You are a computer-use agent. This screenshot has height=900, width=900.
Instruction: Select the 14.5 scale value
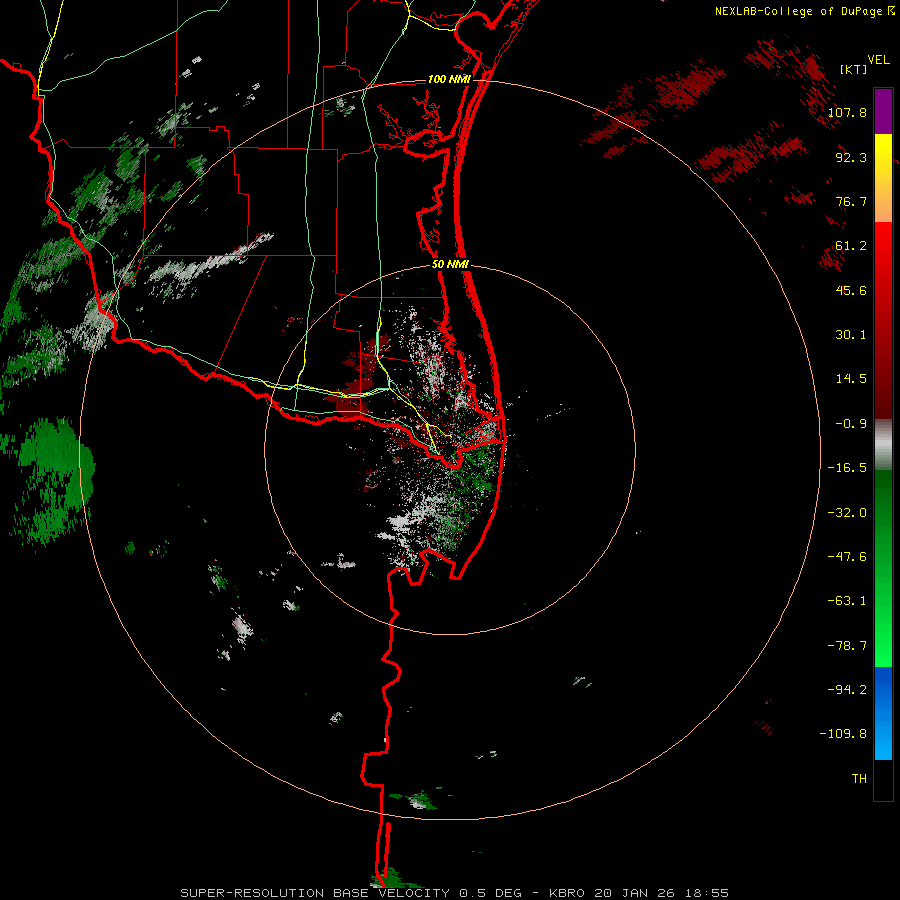point(851,379)
